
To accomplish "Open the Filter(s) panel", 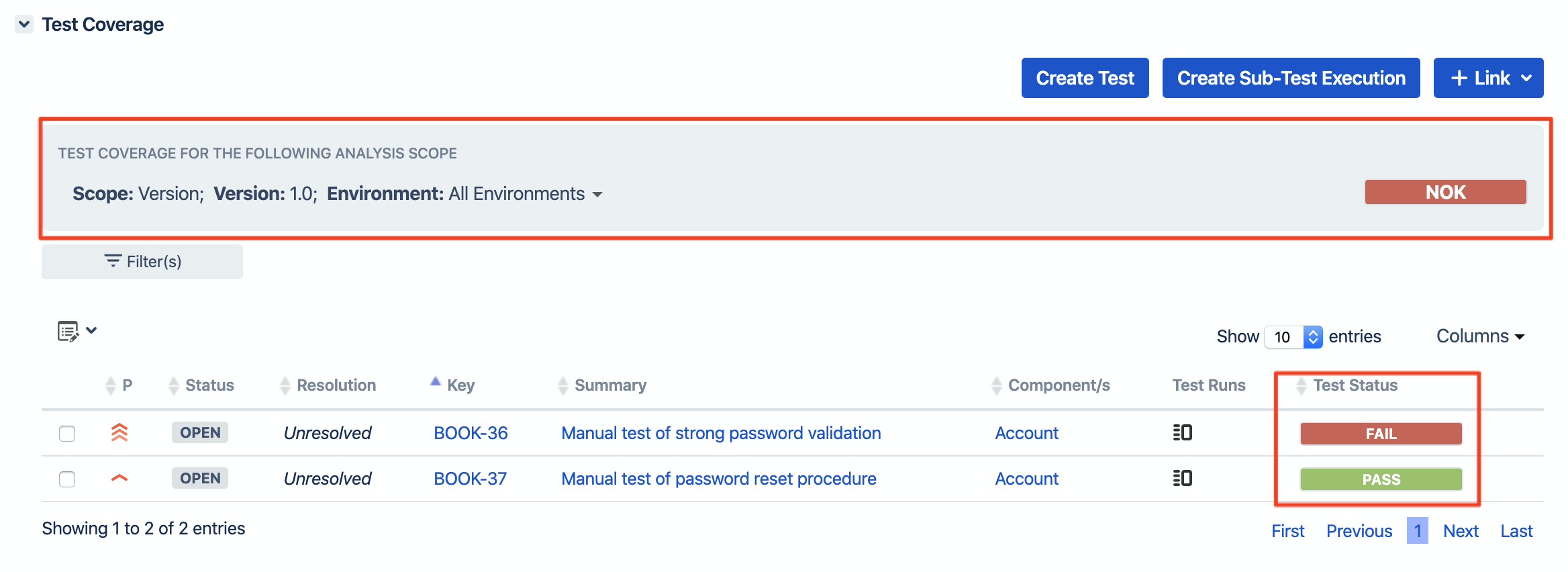I will click(142, 261).
